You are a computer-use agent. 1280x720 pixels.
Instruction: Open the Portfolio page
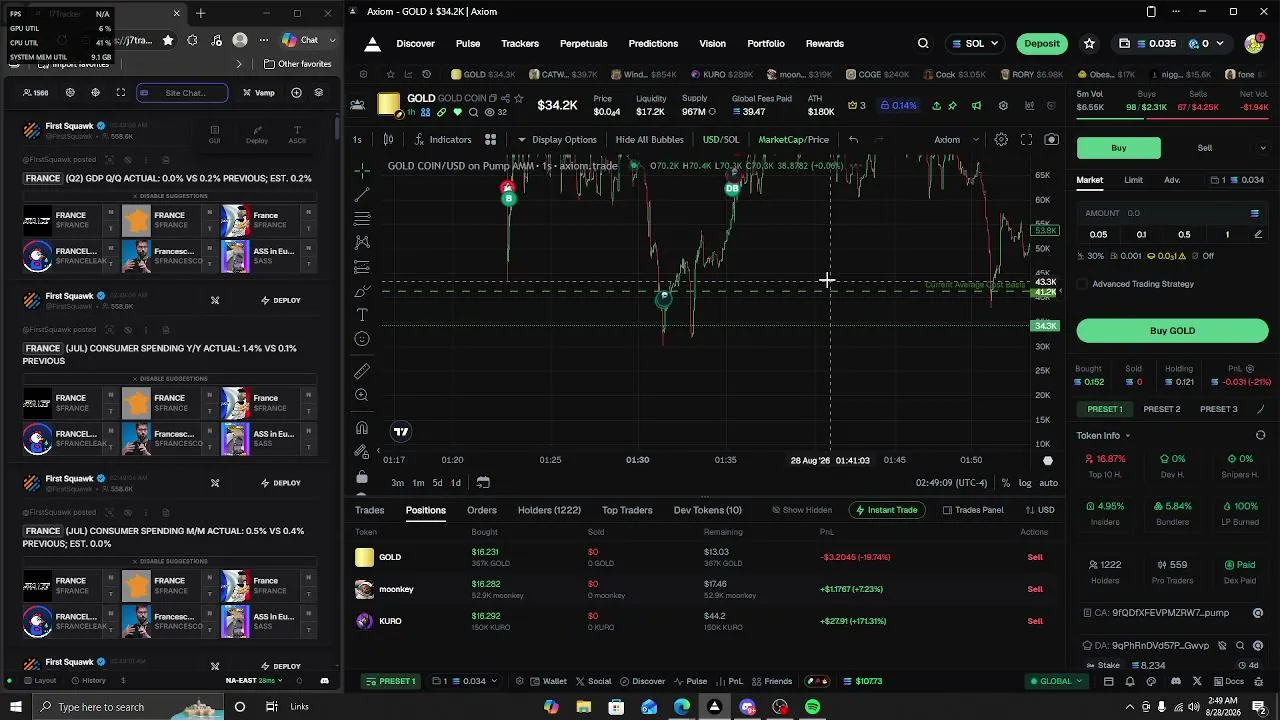[766, 44]
